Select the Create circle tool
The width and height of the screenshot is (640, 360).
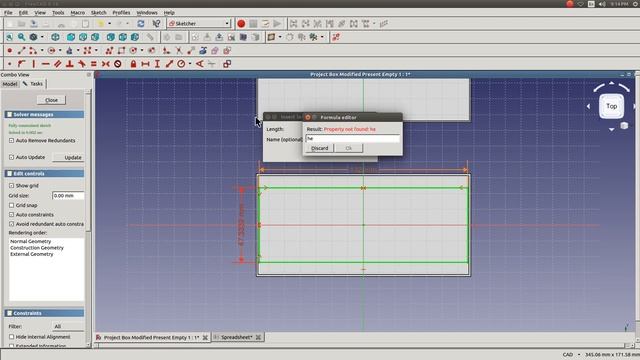click(51, 51)
